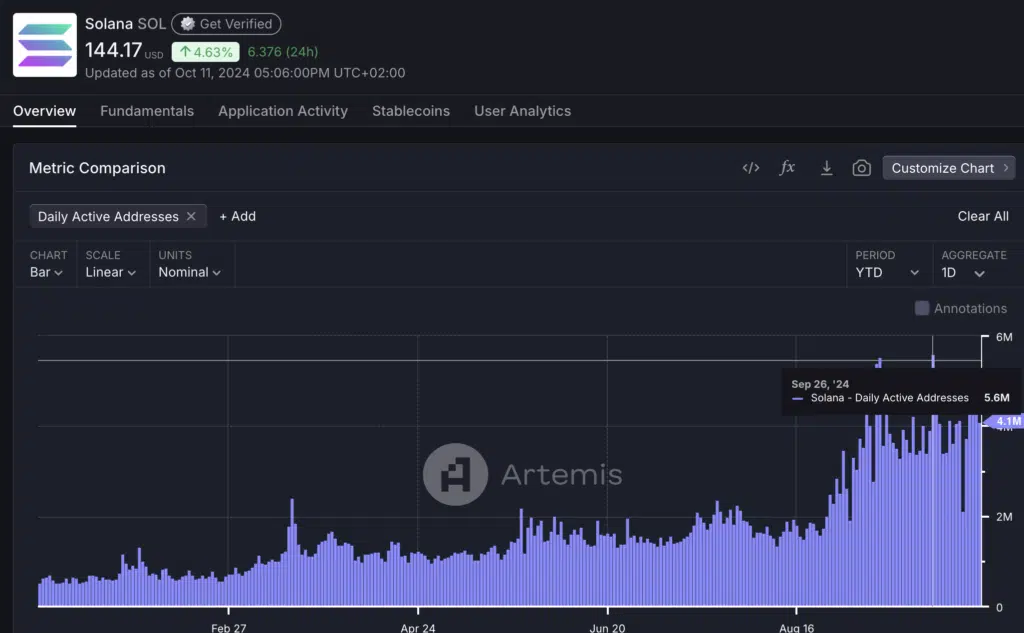Viewport: 1024px width, 633px height.
Task: Click the Feb 27 axis label
Action: [229, 628]
